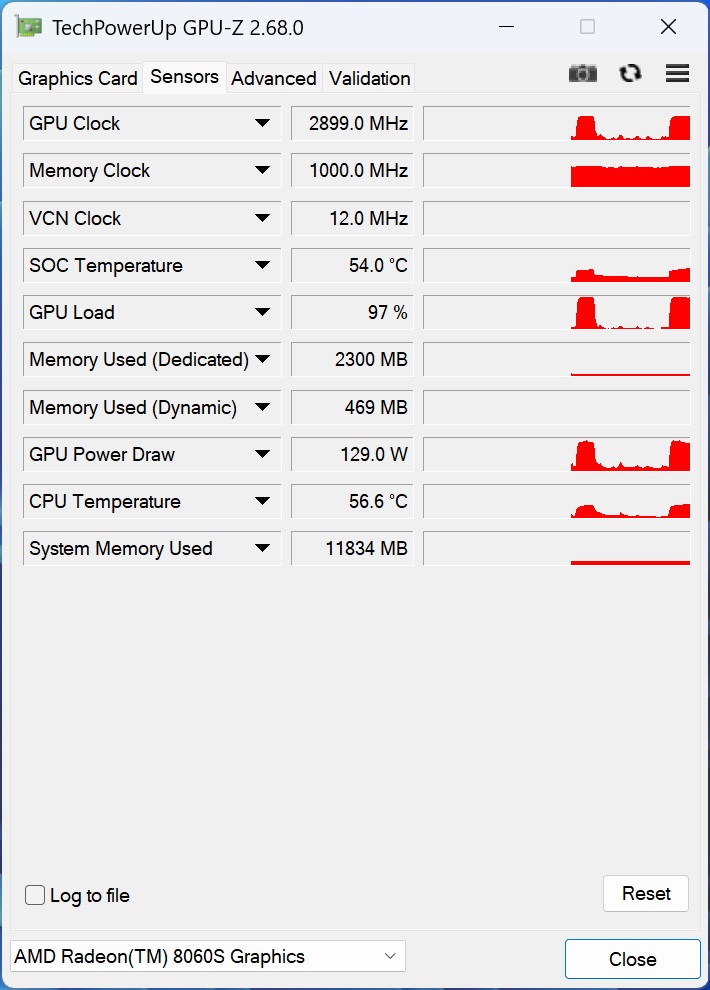Click the GPU Load history graph
The width and height of the screenshot is (710, 990).
click(557, 312)
